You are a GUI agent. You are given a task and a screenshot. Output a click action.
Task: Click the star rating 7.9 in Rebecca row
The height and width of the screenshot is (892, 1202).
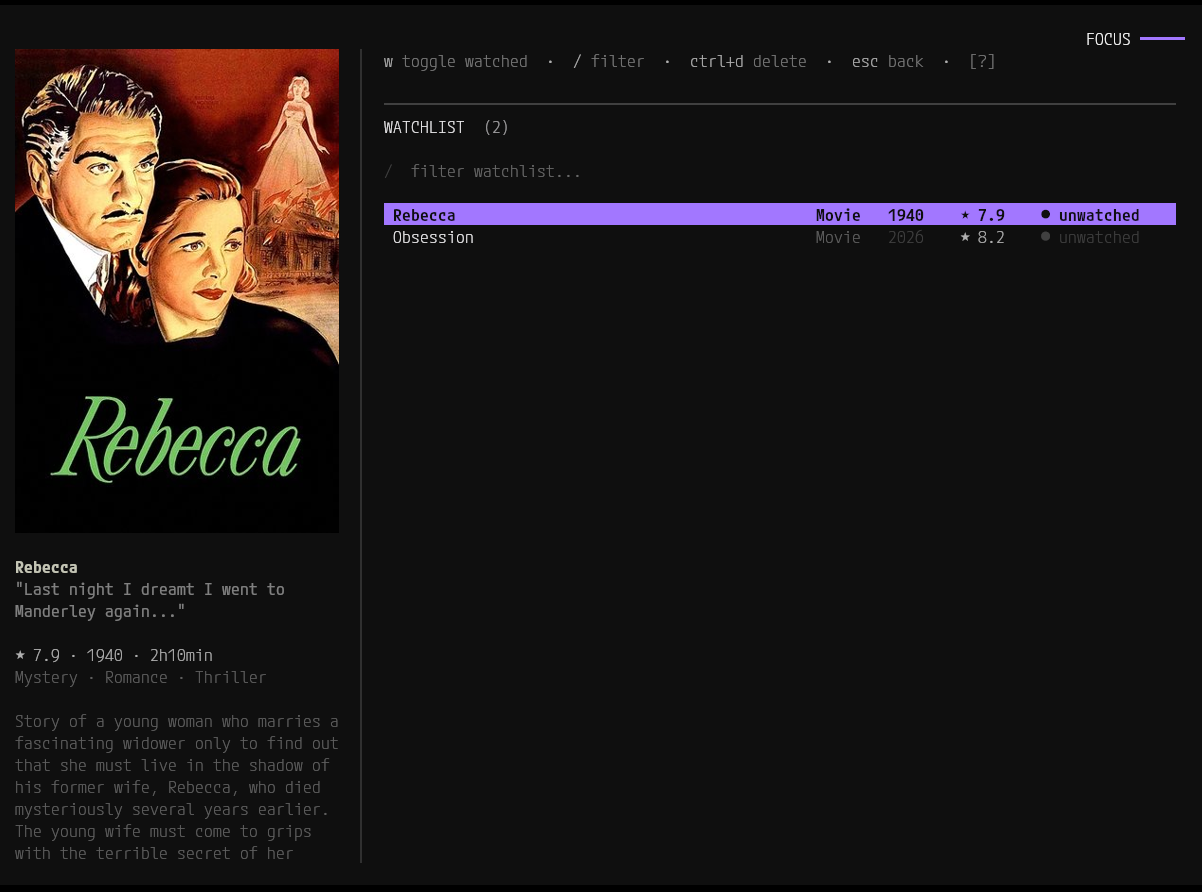982,215
